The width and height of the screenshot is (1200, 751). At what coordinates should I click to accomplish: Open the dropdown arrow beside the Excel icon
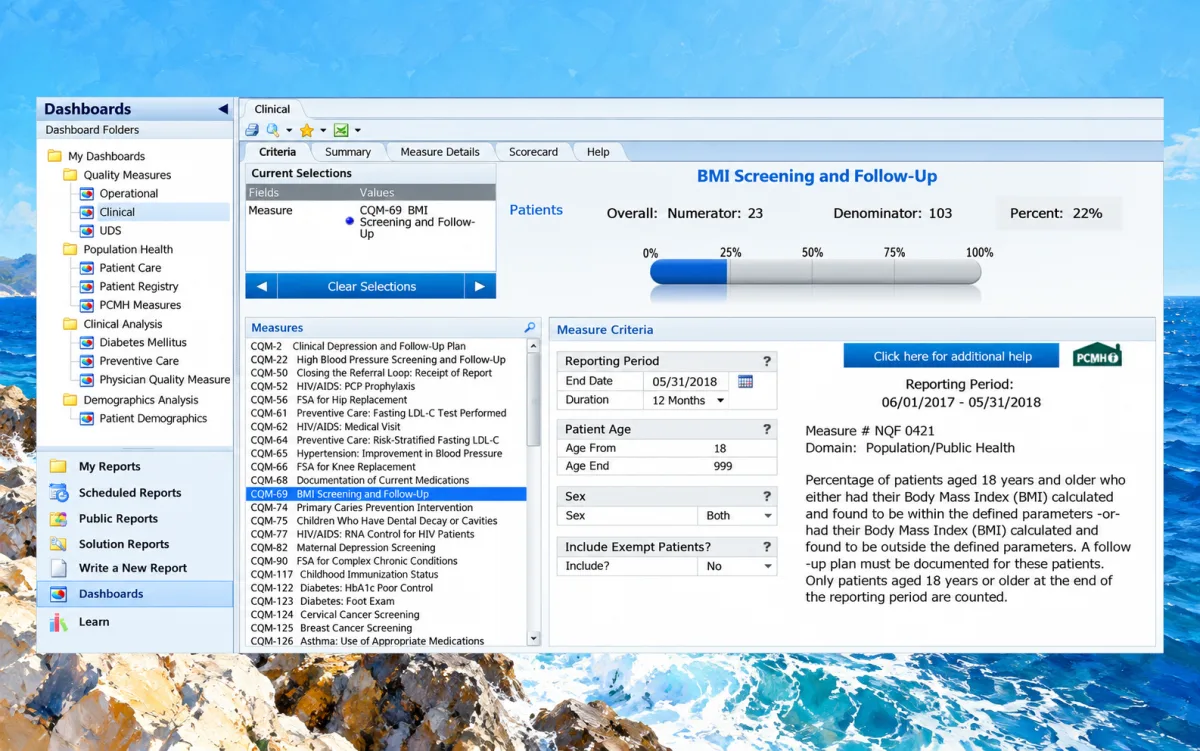357,131
